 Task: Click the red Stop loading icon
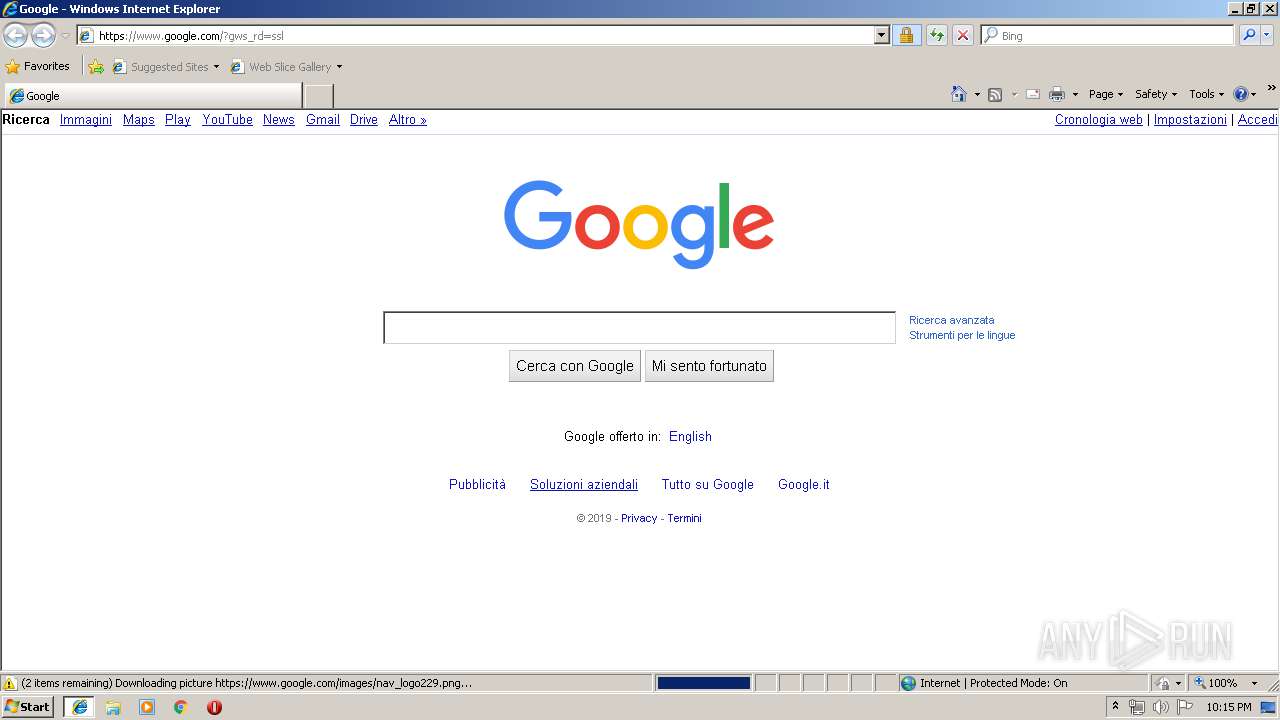pos(962,35)
